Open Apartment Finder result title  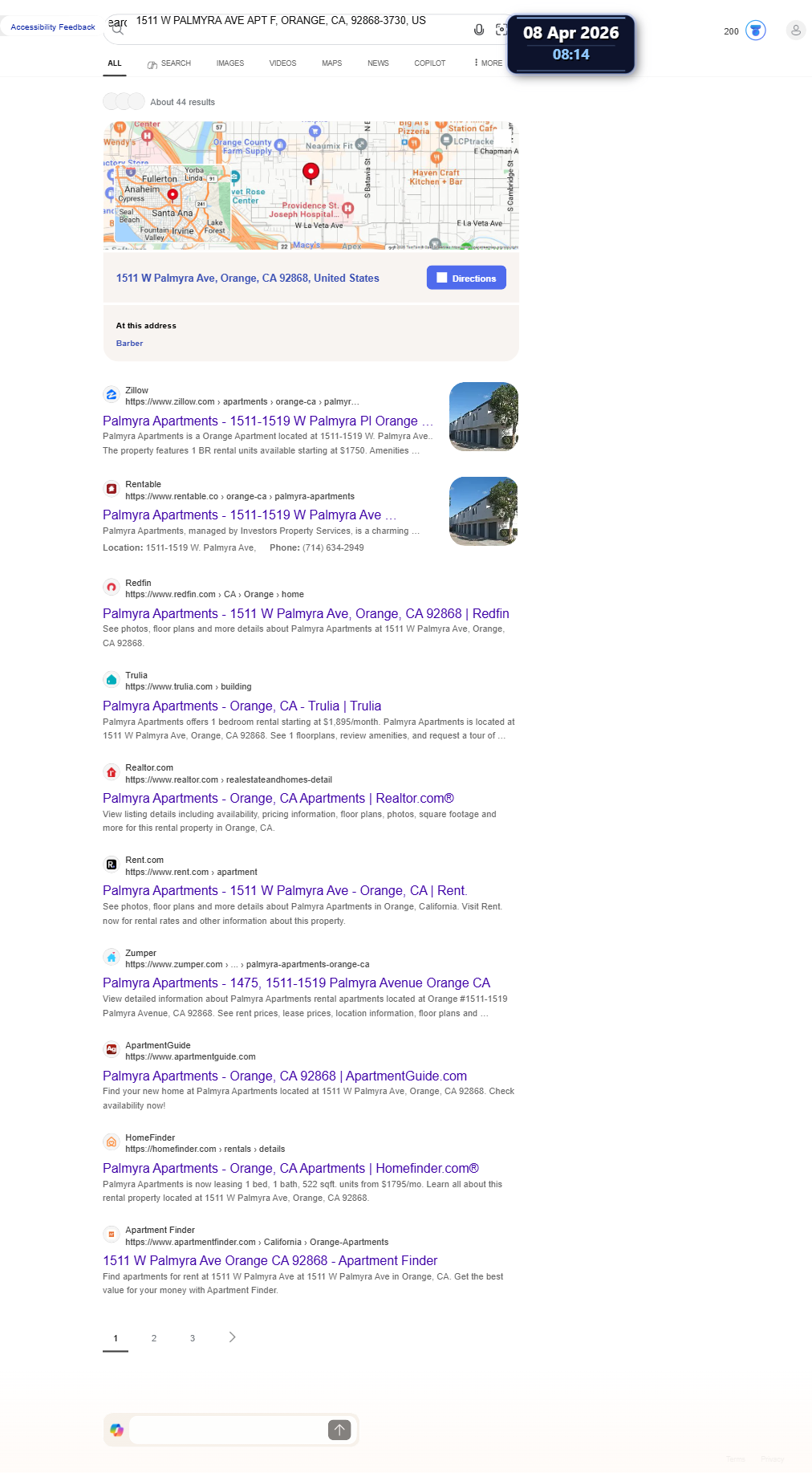click(270, 1261)
